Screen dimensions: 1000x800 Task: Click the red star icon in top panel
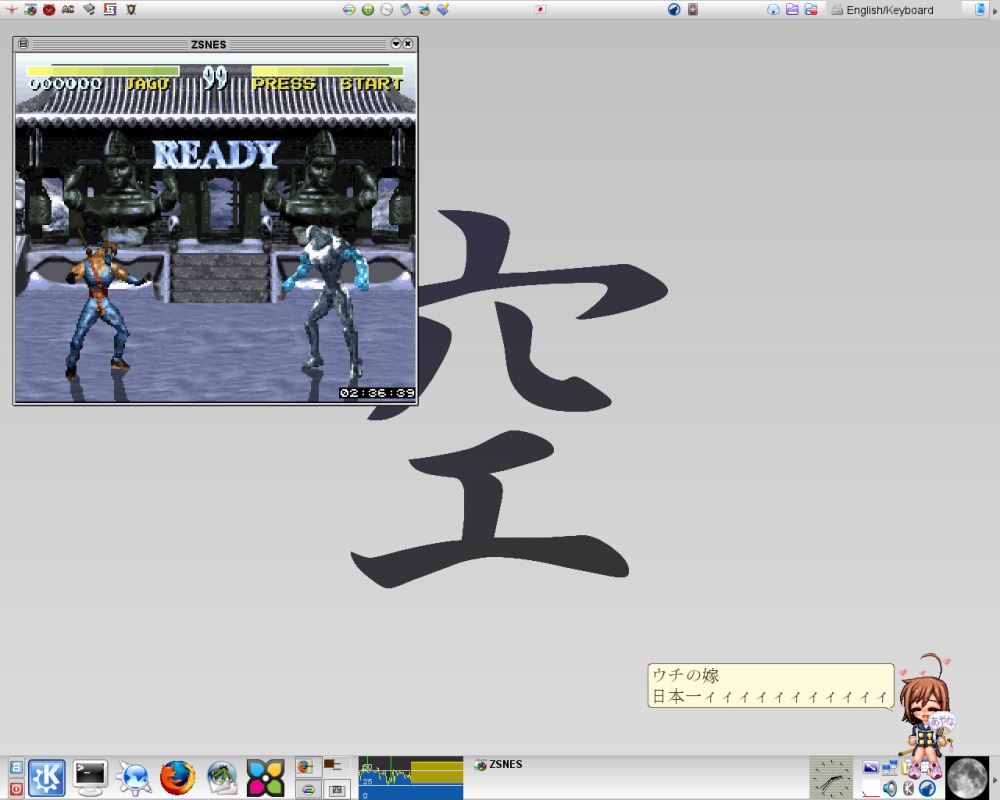click(x=11, y=10)
